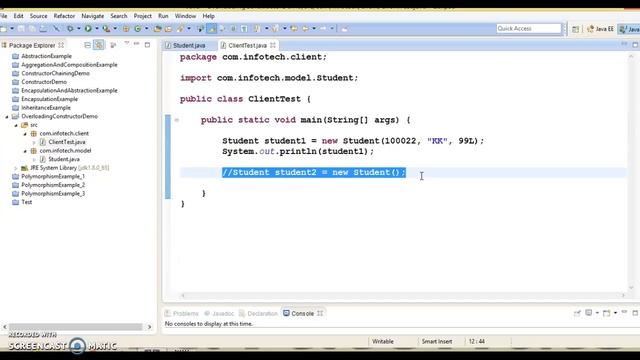
Task: Click the Save All icon in toolbar
Action: (x=32, y=29)
